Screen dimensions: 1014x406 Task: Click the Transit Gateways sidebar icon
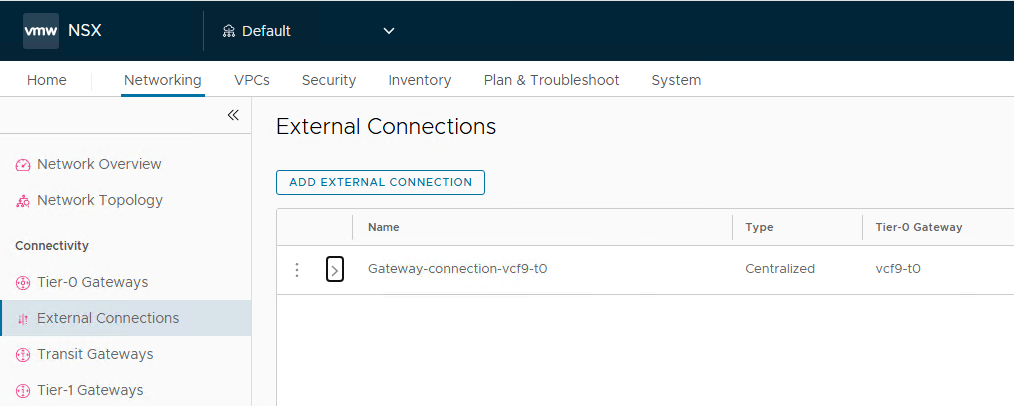click(23, 355)
